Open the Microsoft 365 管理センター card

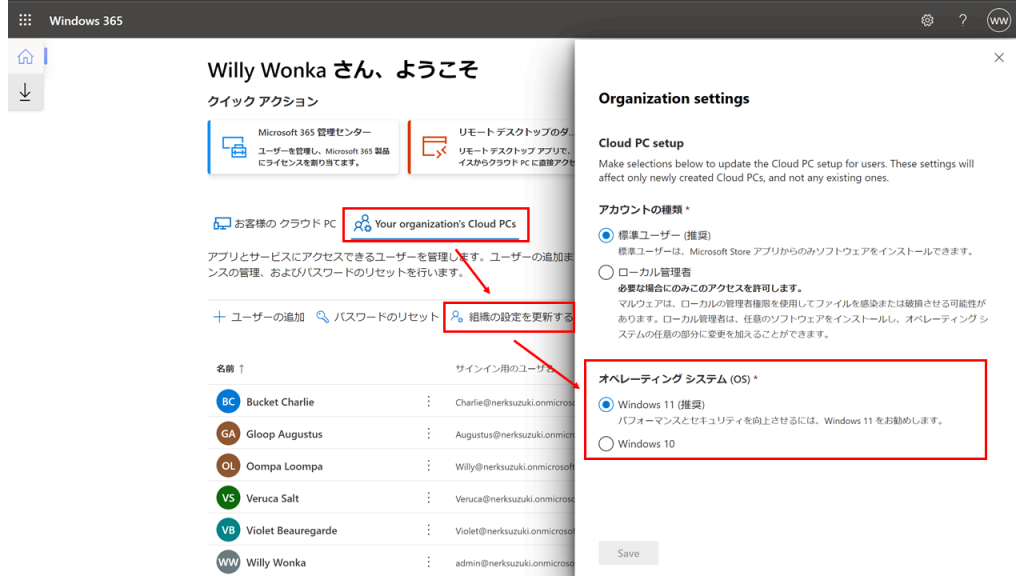click(x=303, y=146)
